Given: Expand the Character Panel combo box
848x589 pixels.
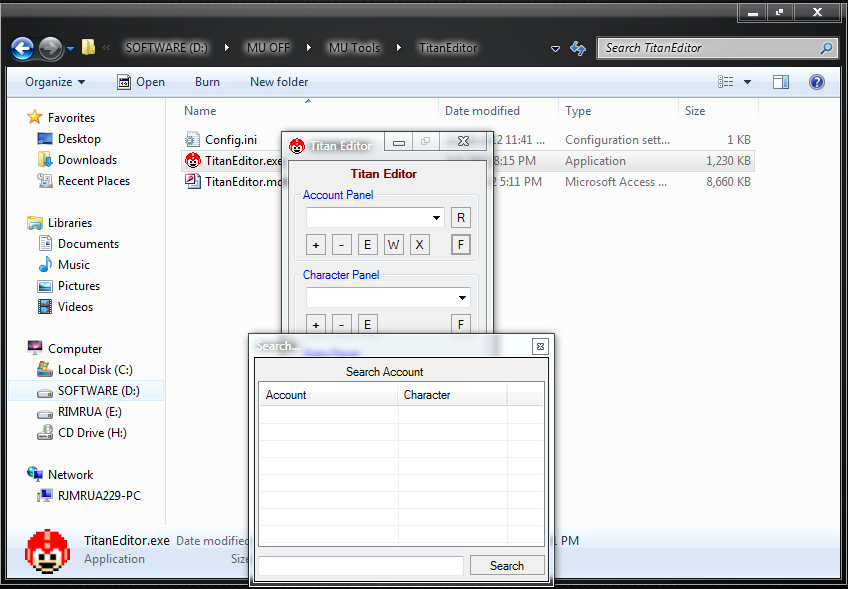Looking at the screenshot, I should [462, 298].
